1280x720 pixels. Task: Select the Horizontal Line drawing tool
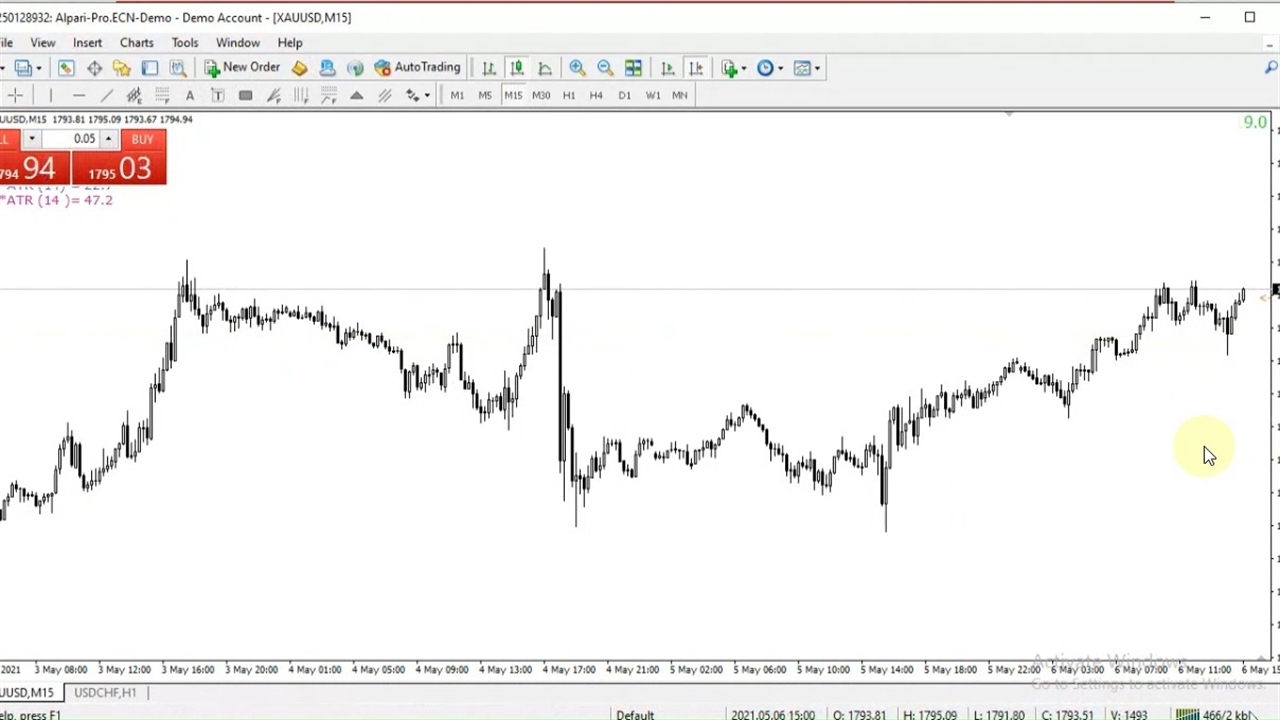pyautogui.click(x=78, y=95)
